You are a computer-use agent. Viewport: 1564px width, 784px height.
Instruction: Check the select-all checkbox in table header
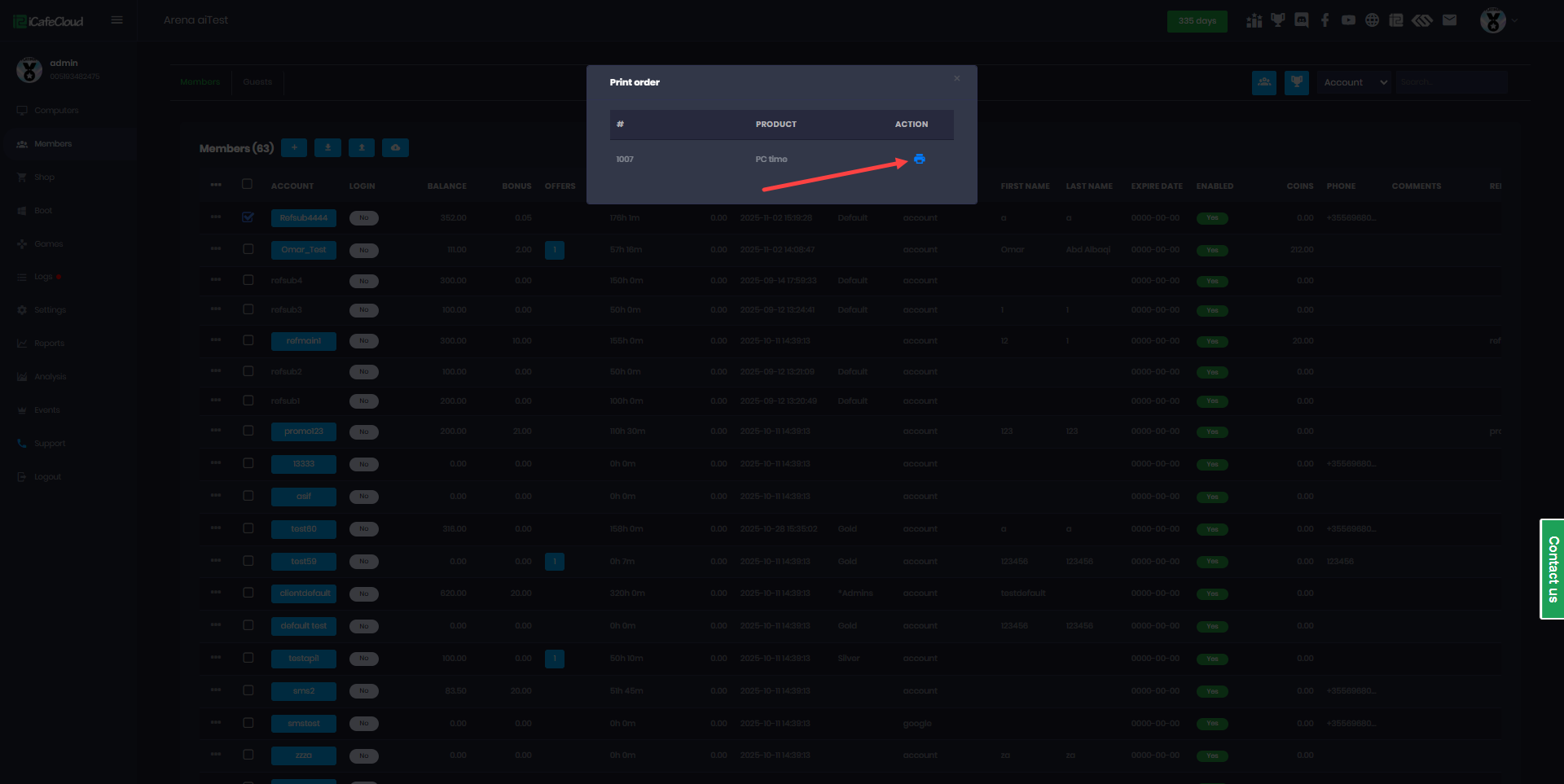coord(247,185)
